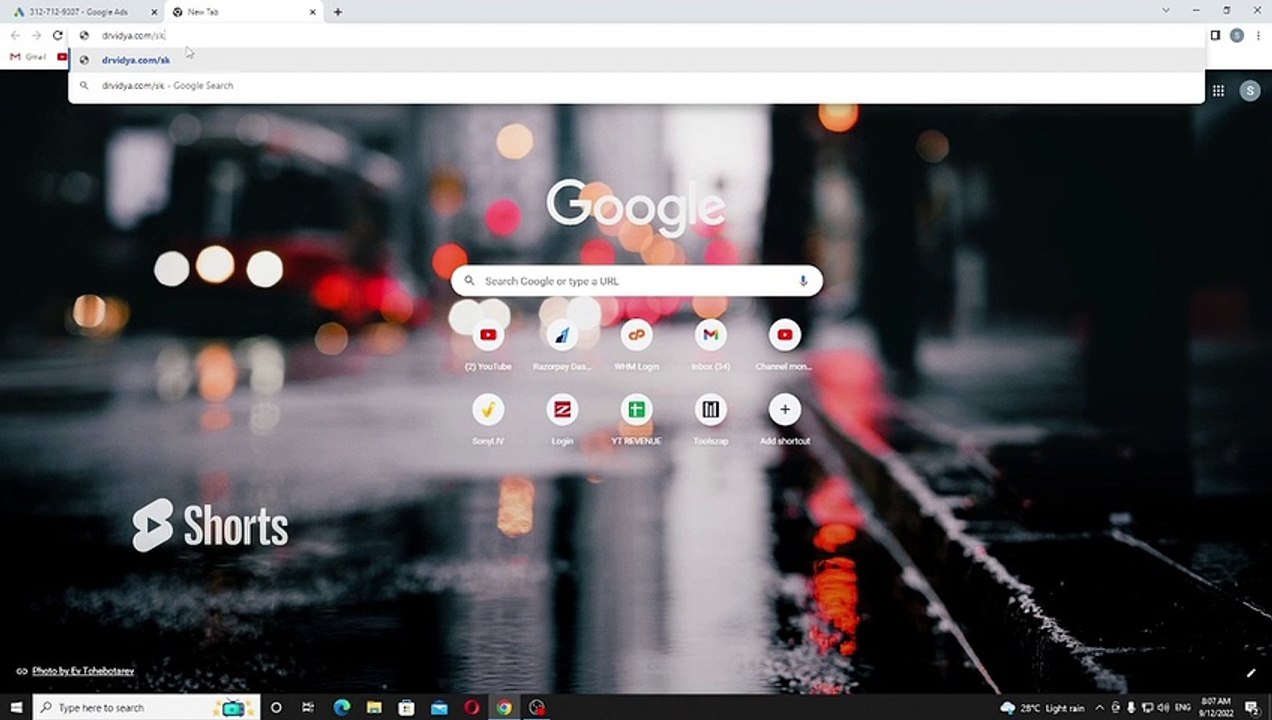Switch to Chrome in taskbar
Image resolution: width=1272 pixels, height=720 pixels.
tap(504, 707)
